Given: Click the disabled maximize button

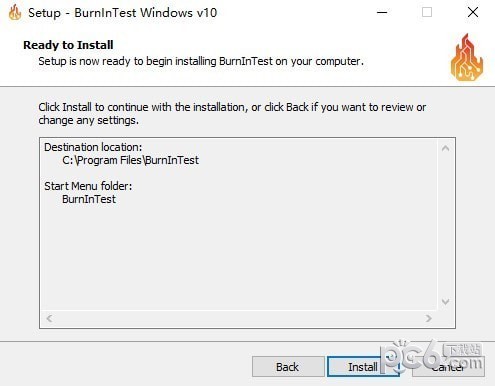Looking at the screenshot, I should pyautogui.click(x=427, y=13).
